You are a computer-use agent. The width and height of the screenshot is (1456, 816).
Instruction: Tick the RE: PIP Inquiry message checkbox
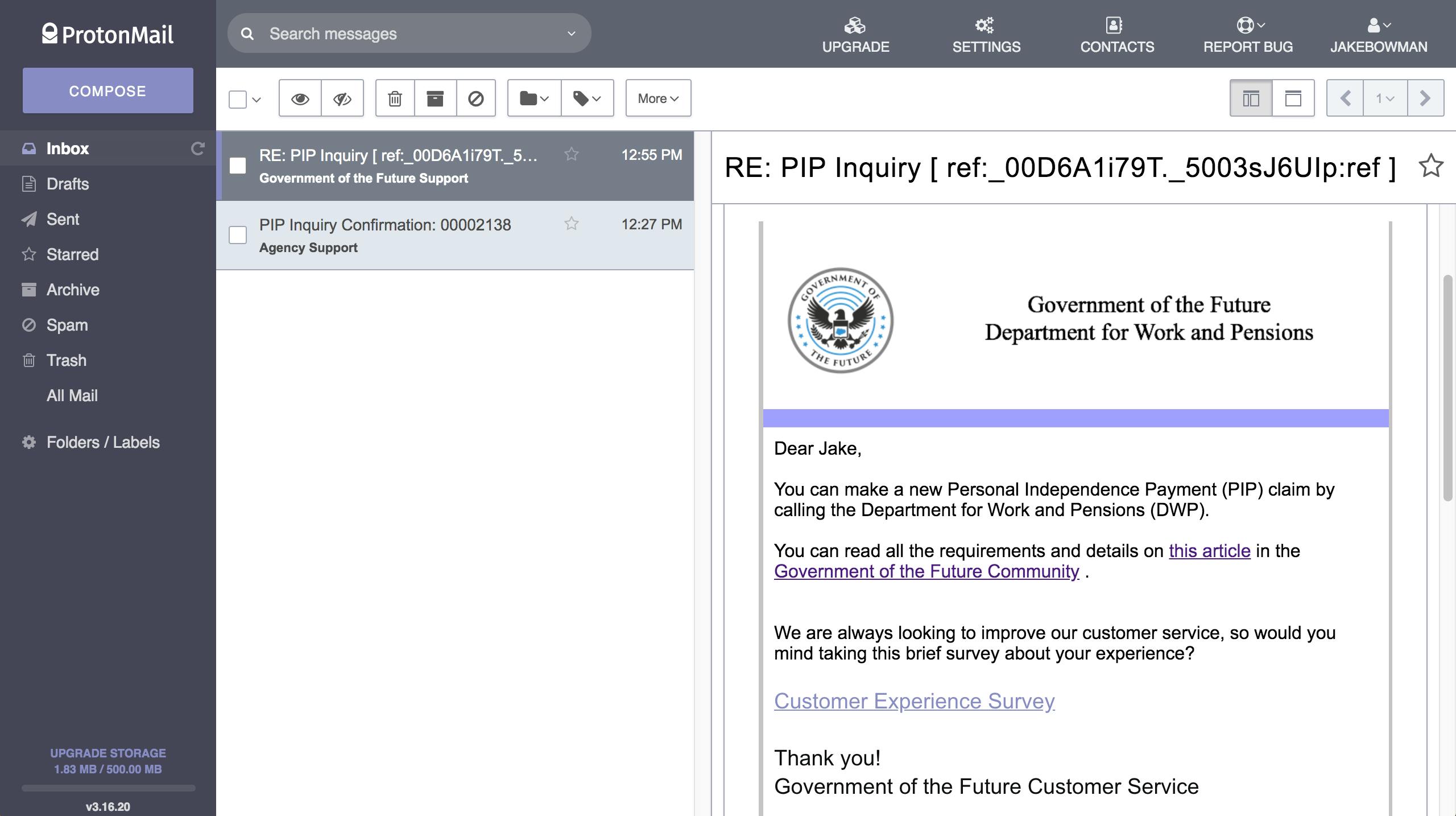click(x=238, y=166)
